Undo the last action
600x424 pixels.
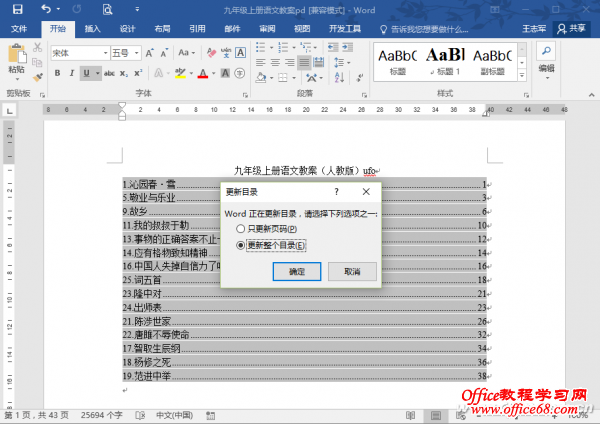tap(46, 9)
